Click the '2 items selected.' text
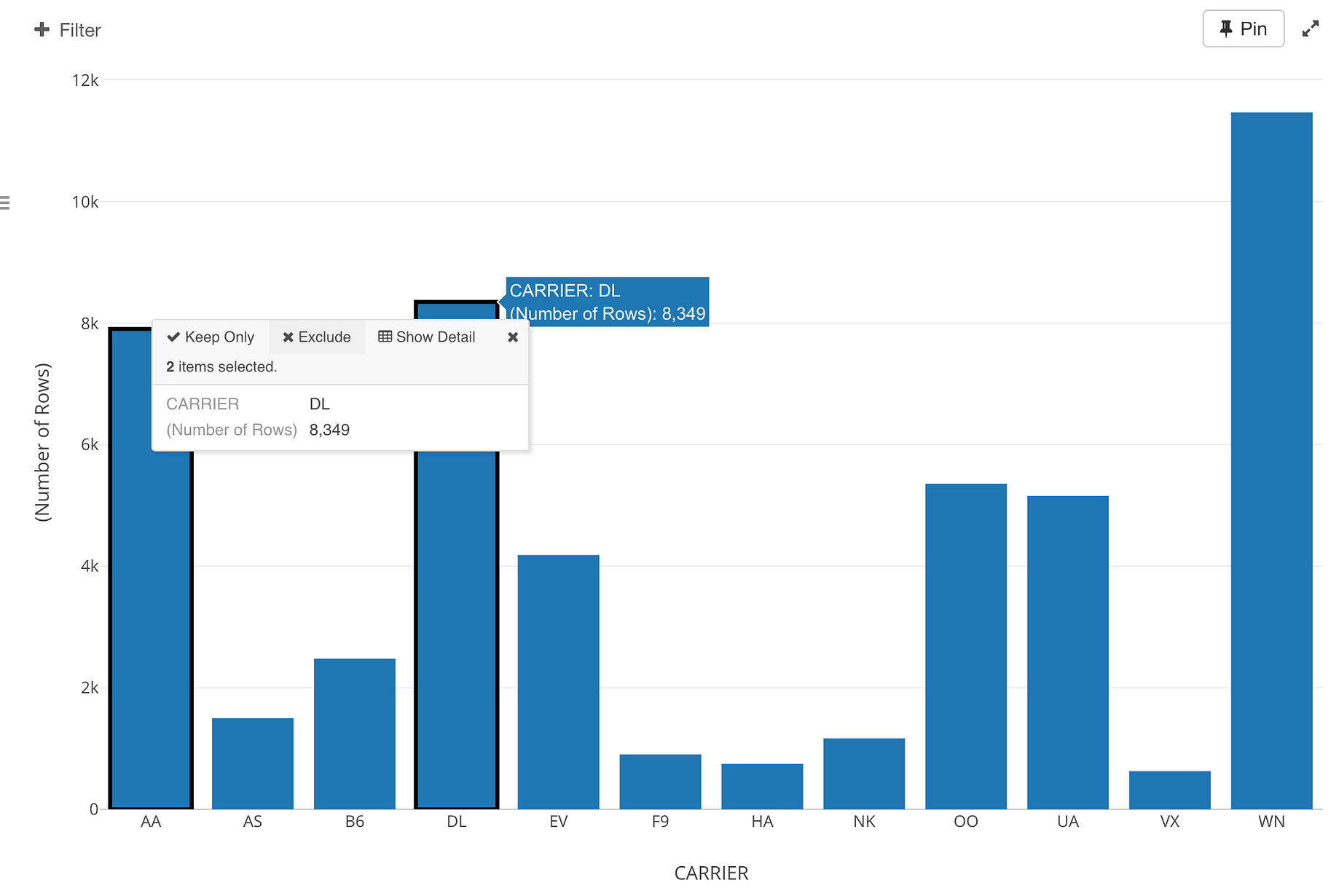 [x=221, y=367]
